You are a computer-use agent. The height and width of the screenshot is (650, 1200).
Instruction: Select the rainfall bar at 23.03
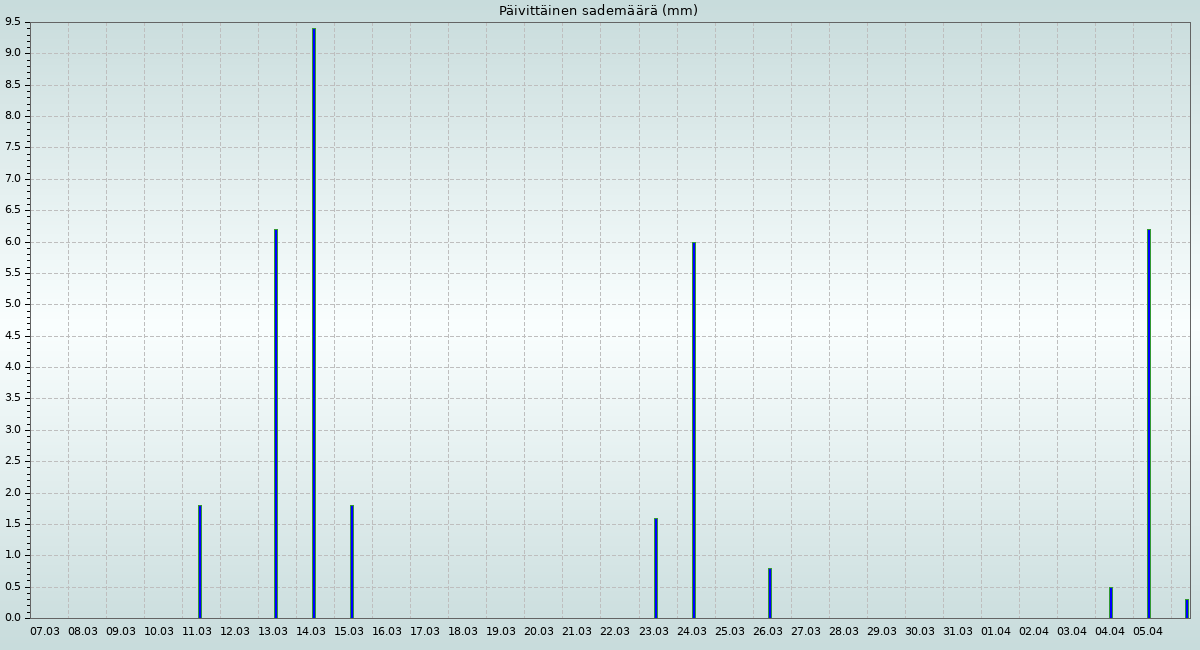click(x=655, y=568)
